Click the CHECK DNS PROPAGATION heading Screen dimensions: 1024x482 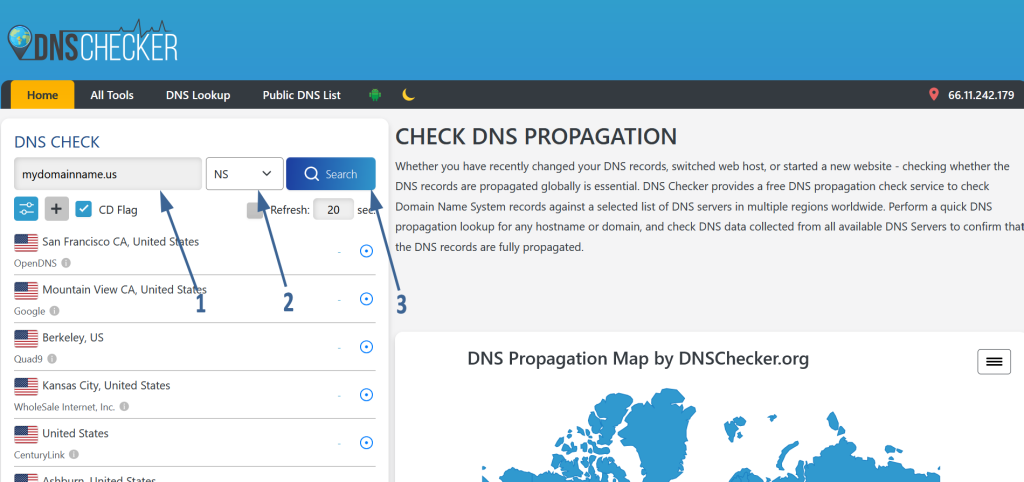coord(536,137)
